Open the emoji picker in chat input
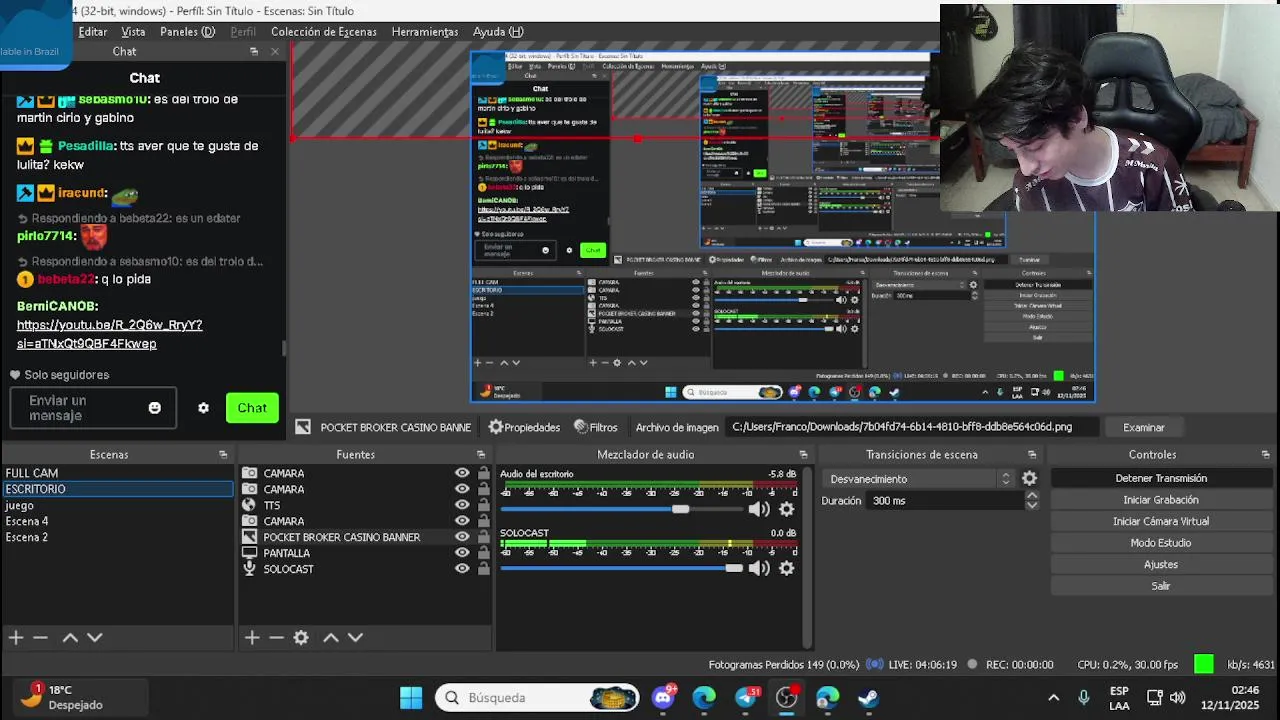1280x720 pixels. pyautogui.click(x=155, y=408)
